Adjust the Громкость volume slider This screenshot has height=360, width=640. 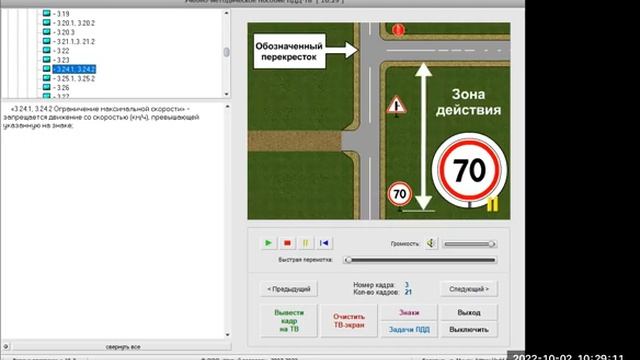pyautogui.click(x=469, y=244)
